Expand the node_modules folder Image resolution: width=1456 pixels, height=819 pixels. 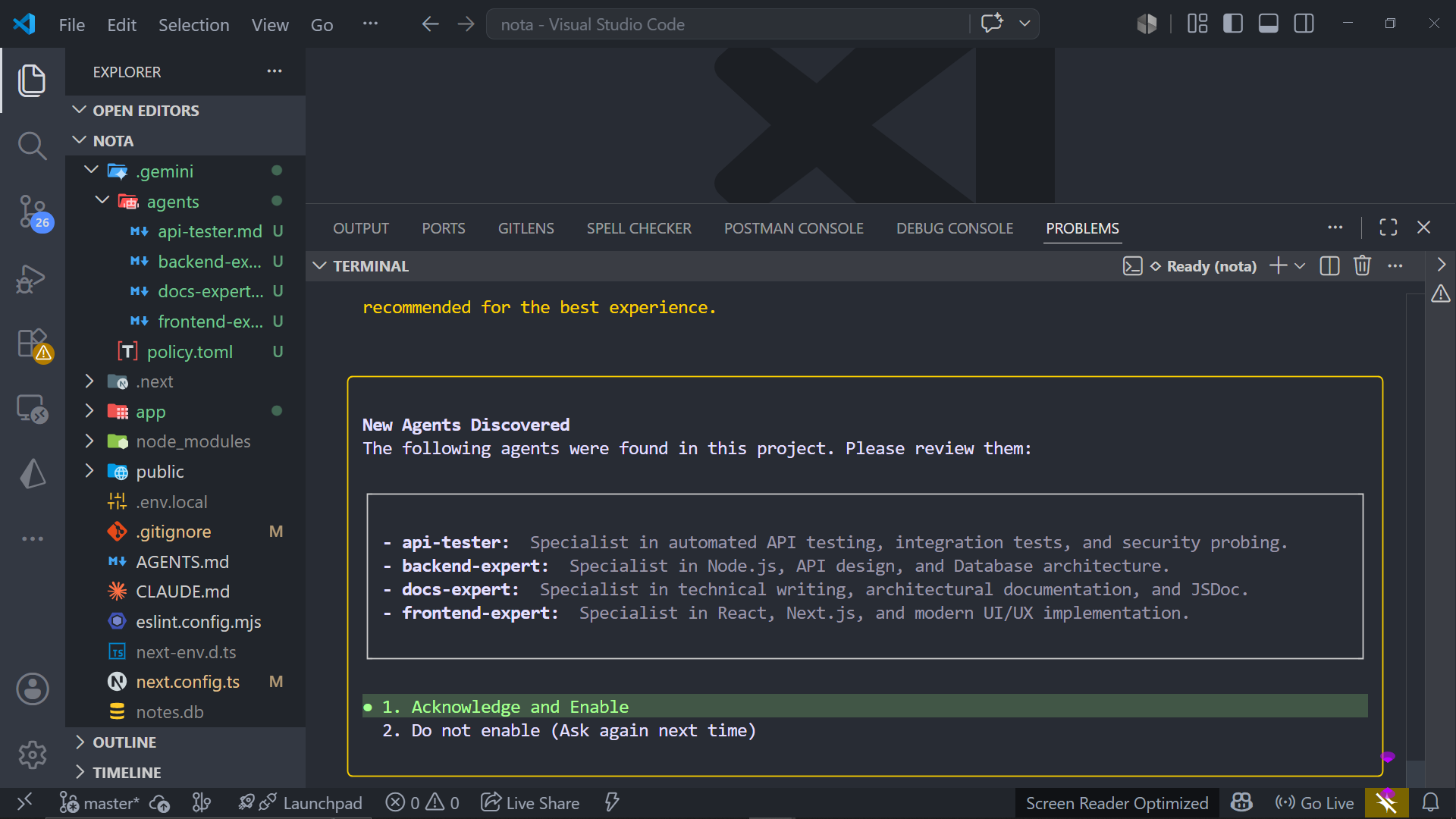click(89, 441)
